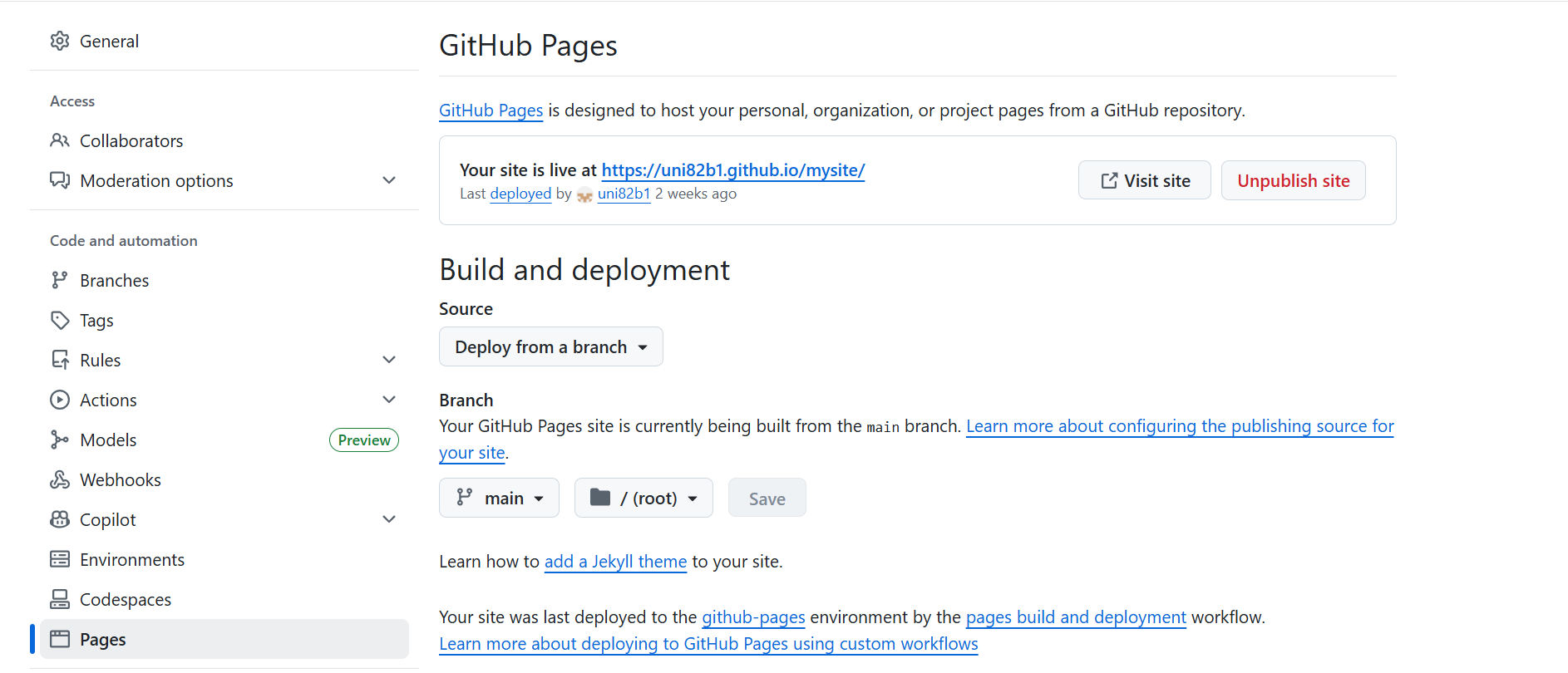Click the Branches git-branch icon
The image size is (1568, 673).
60,280
